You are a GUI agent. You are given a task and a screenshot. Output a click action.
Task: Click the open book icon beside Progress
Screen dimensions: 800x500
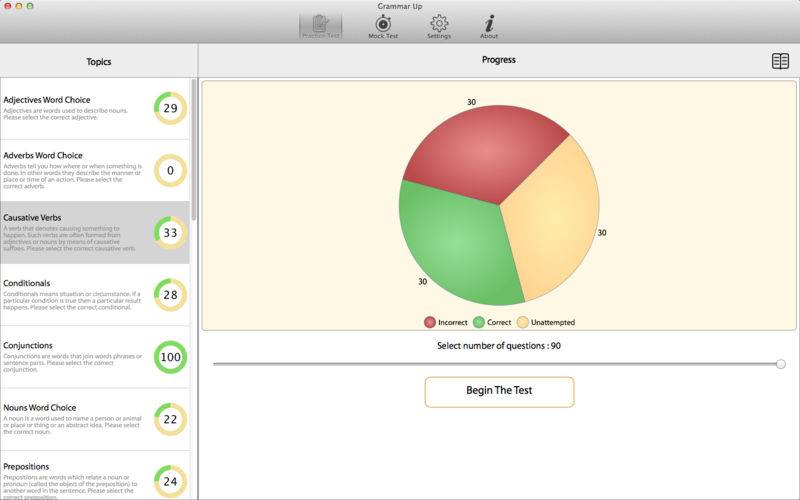780,61
